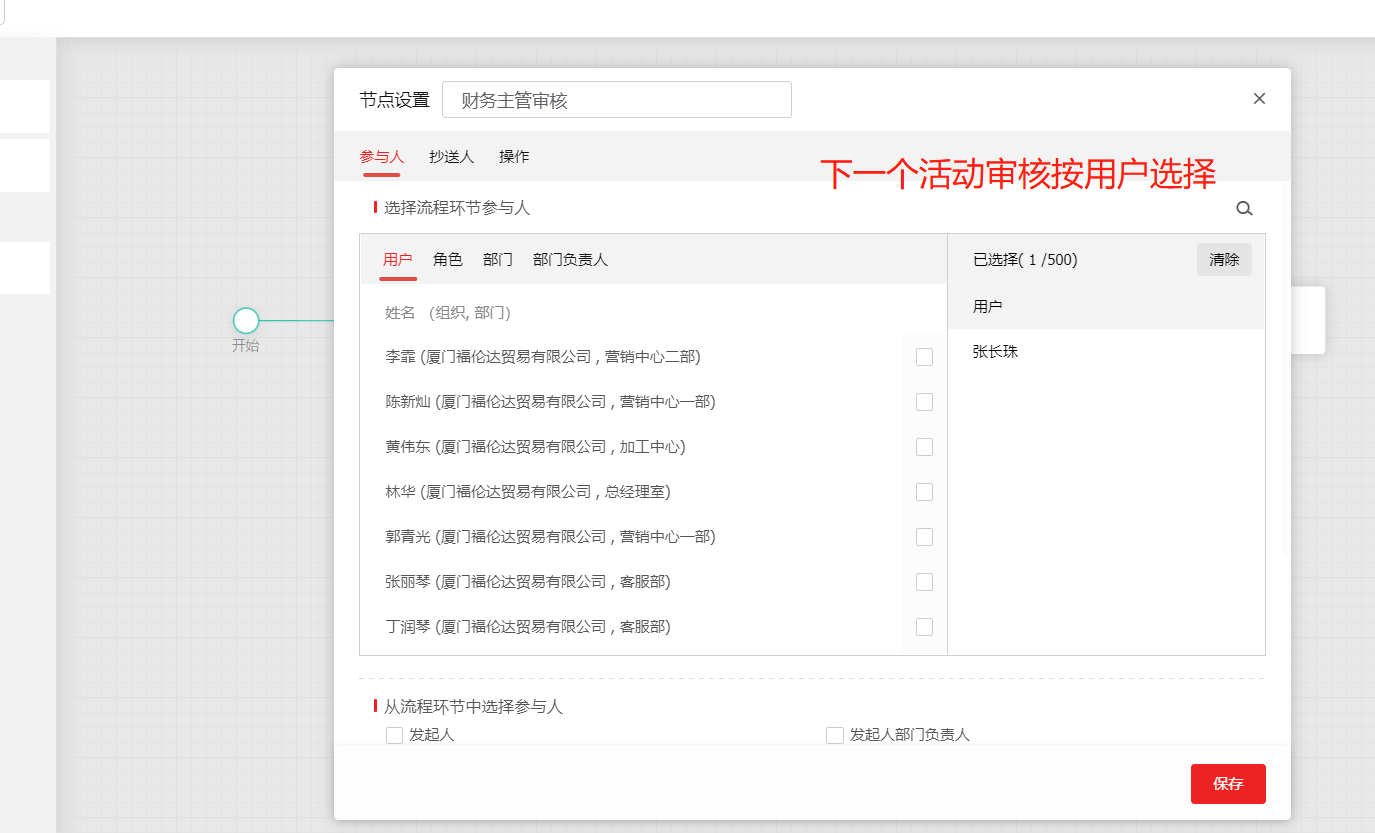Click the 清除 button to clear selection
Viewport: 1375px width, 833px height.
pyautogui.click(x=1224, y=259)
